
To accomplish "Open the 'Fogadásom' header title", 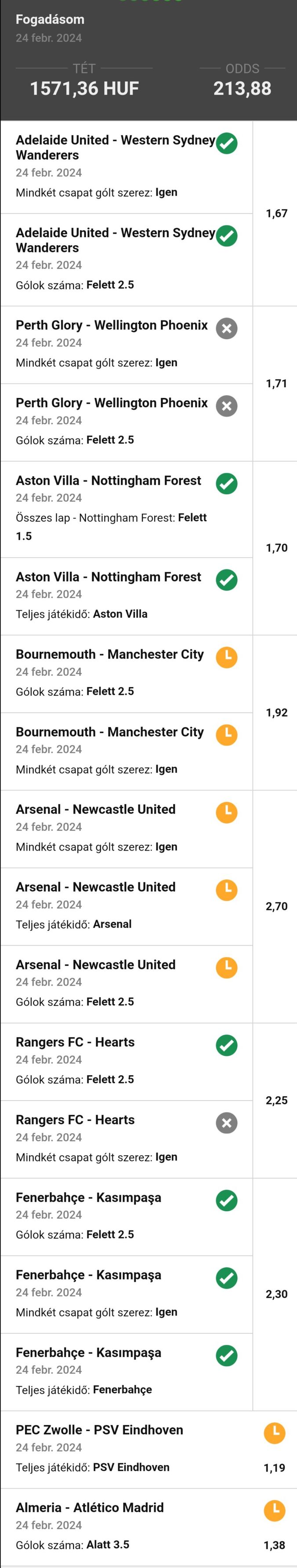I will point(50,19).
